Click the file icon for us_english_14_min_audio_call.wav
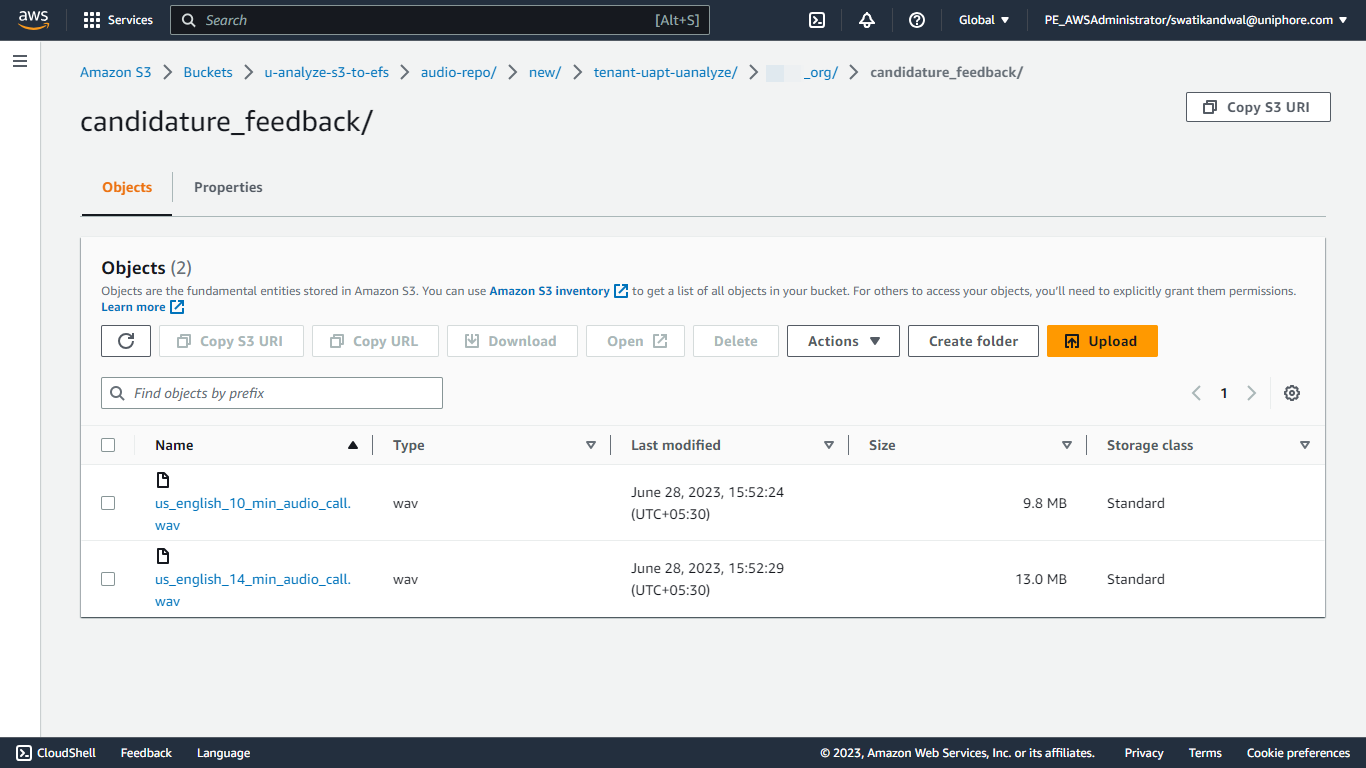The width and height of the screenshot is (1366, 768). click(x=163, y=556)
